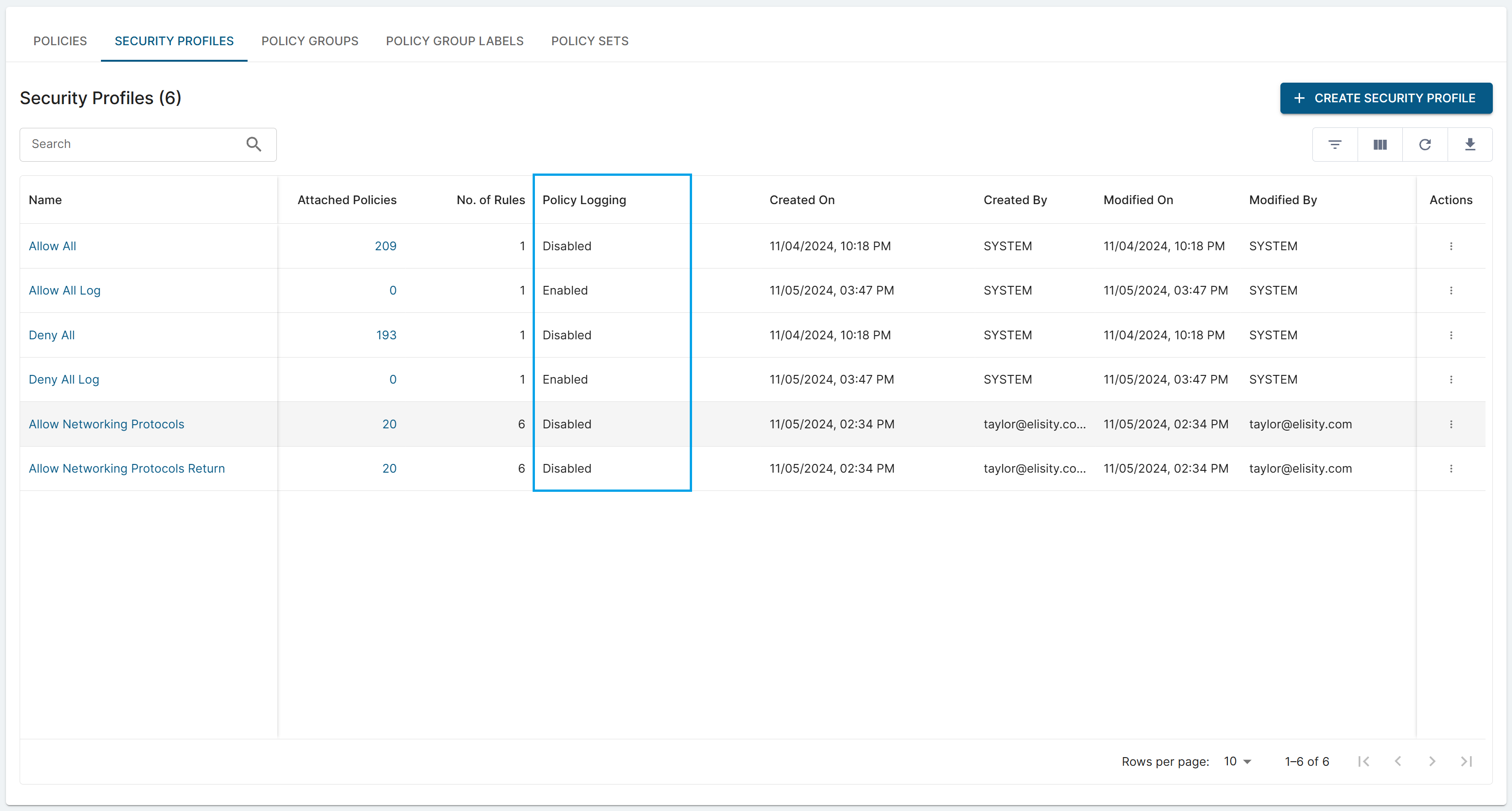Open actions menu for Allow All row
Viewport: 1512px width, 811px height.
point(1451,246)
